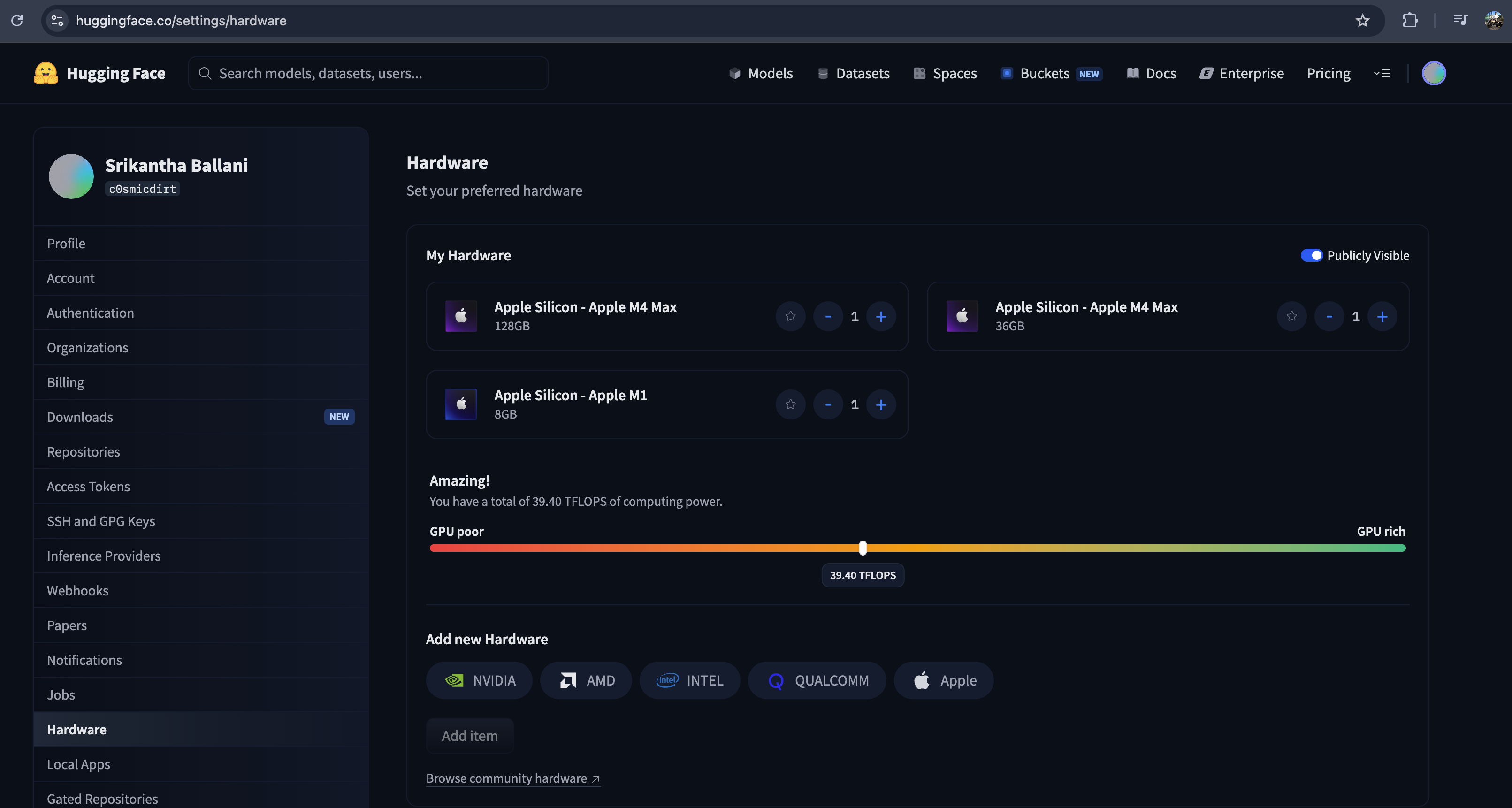
Task: Click the Apple logo on M4 Max 36GB card
Action: click(962, 316)
